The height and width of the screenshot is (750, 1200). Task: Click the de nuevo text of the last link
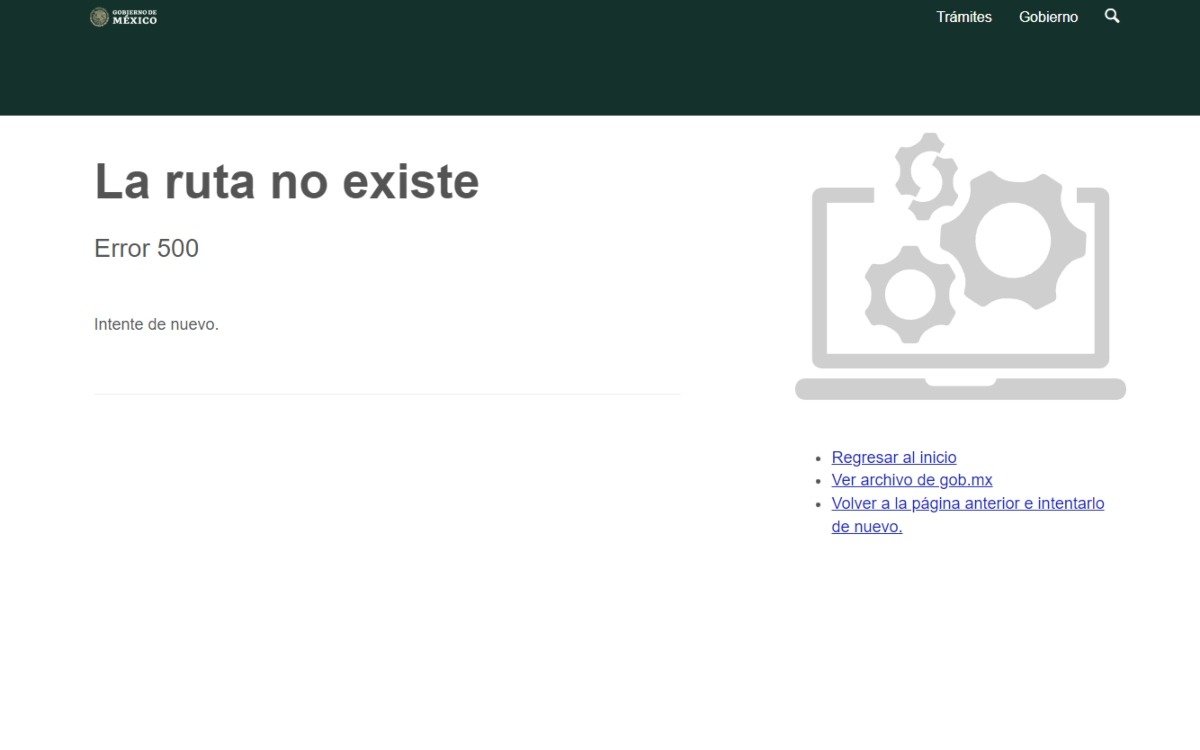tap(866, 526)
